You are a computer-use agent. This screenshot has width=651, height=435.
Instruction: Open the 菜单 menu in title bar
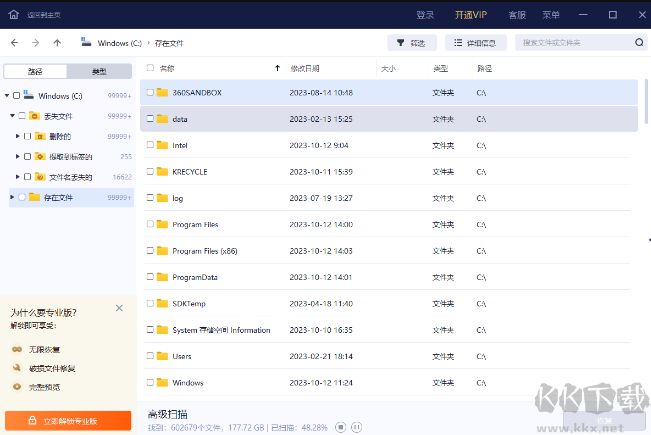550,15
